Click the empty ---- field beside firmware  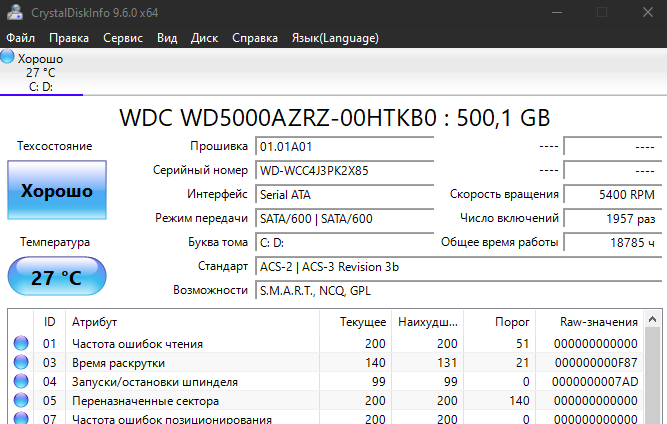point(613,147)
